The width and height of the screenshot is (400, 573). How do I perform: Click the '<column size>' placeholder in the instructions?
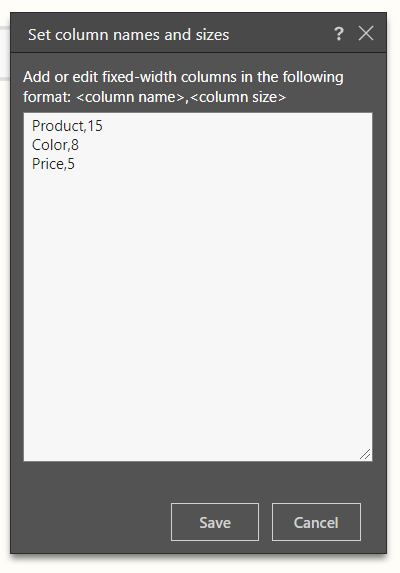pyautogui.click(x=238, y=97)
